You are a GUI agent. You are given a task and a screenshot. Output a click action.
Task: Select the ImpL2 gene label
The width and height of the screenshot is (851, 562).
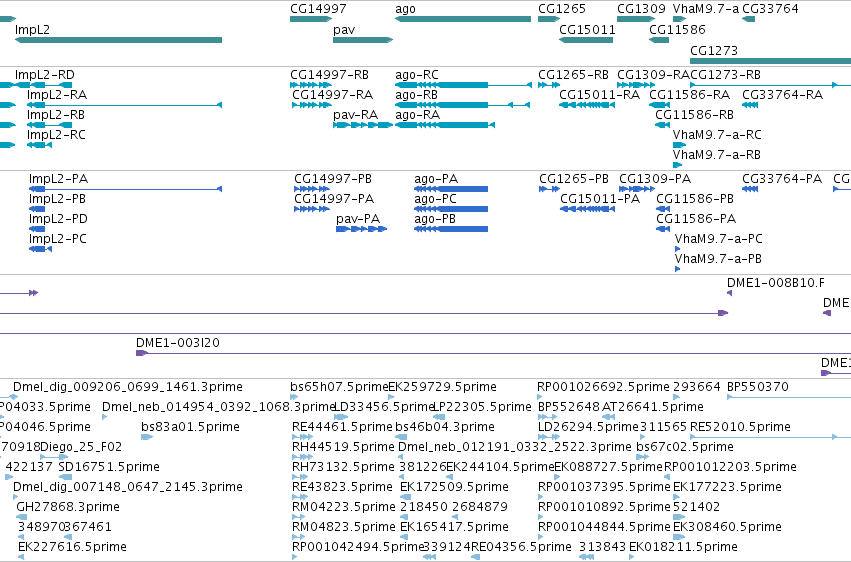[32, 30]
